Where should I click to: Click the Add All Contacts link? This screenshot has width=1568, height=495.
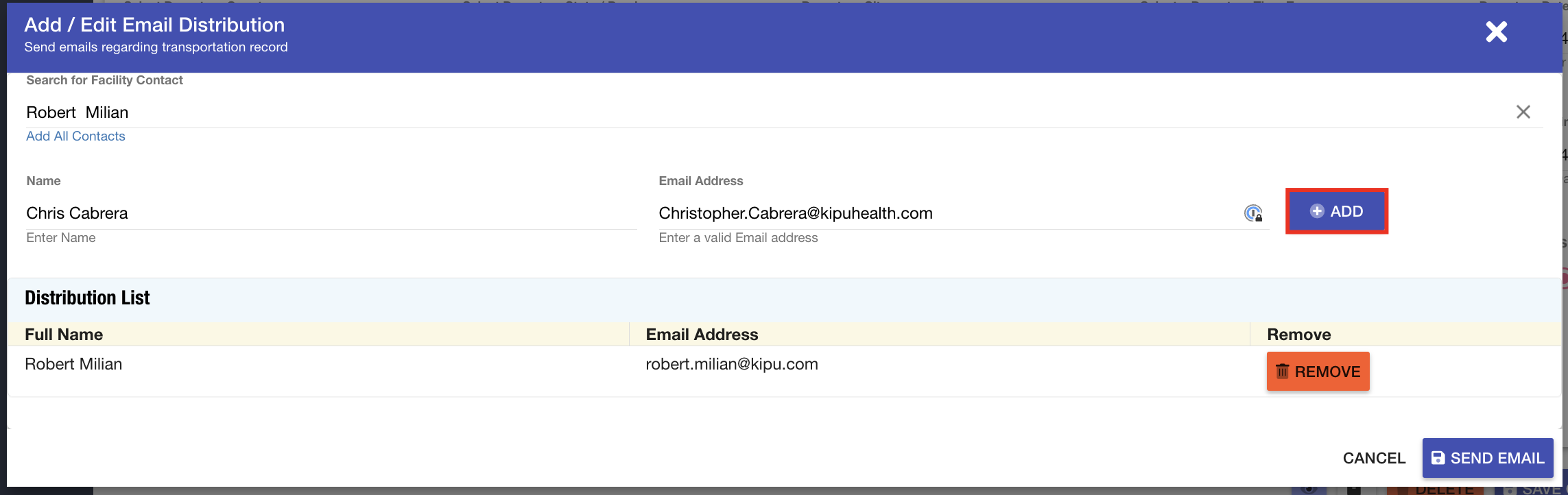pyautogui.click(x=75, y=136)
